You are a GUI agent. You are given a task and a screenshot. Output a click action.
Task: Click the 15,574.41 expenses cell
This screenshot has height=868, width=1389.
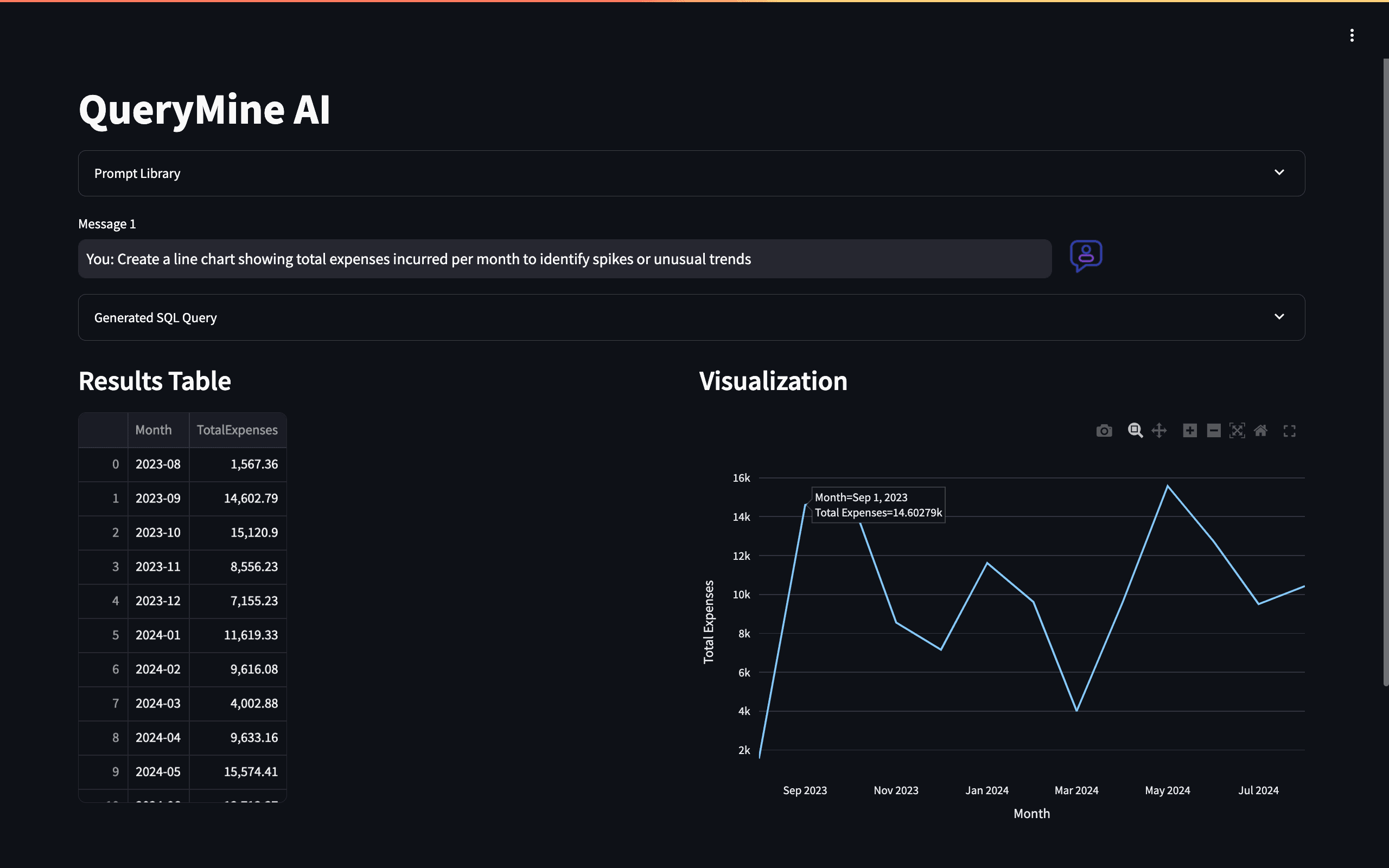250,771
